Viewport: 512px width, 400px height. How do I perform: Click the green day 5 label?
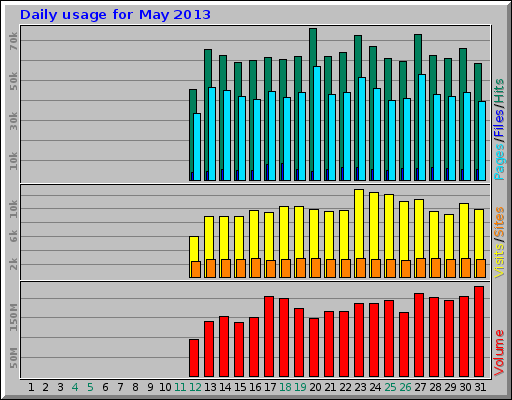pos(90,387)
